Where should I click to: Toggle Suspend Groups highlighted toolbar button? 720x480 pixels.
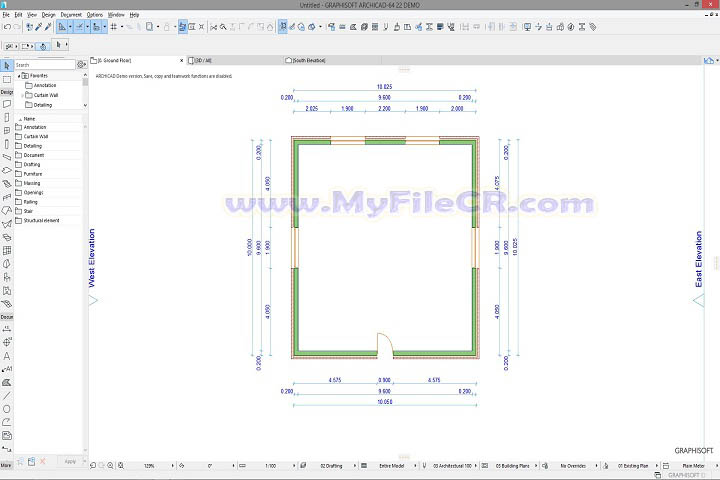tap(182, 27)
